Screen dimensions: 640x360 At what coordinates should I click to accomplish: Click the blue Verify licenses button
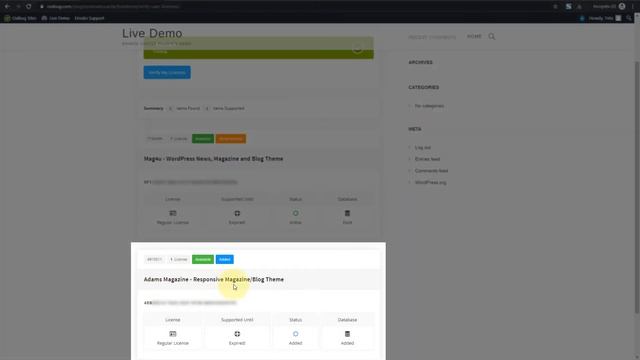point(167,72)
